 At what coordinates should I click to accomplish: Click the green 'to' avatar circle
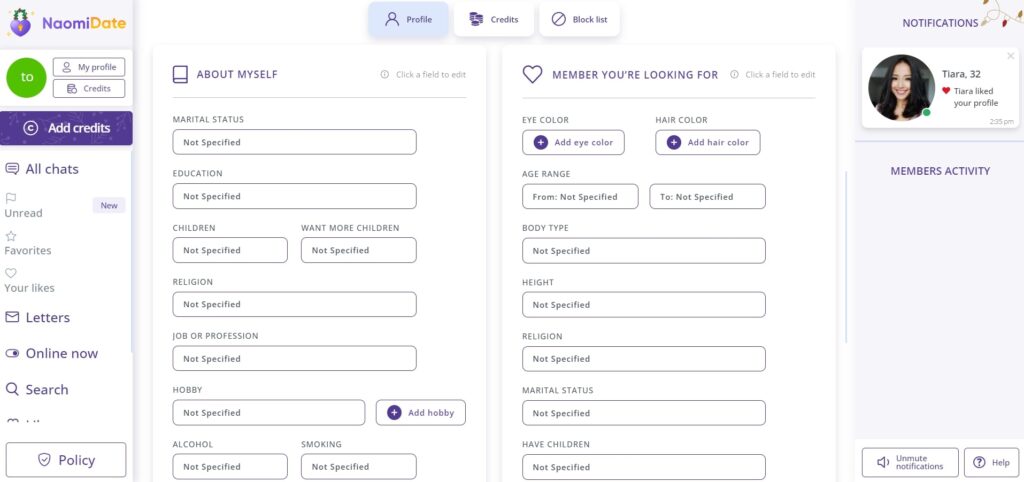pyautogui.click(x=27, y=77)
